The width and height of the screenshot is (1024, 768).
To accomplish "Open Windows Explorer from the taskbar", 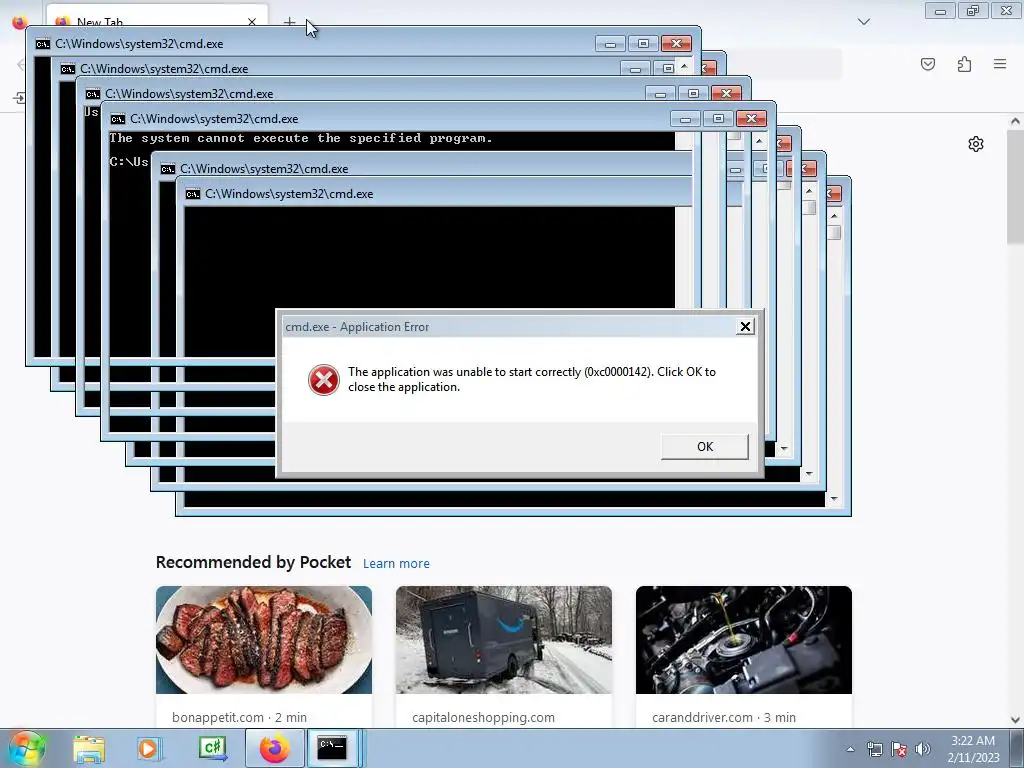I will pos(89,748).
